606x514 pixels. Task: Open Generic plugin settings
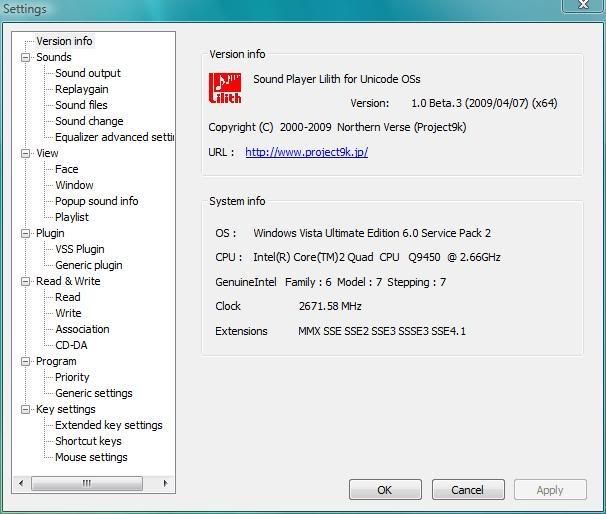coord(89,265)
